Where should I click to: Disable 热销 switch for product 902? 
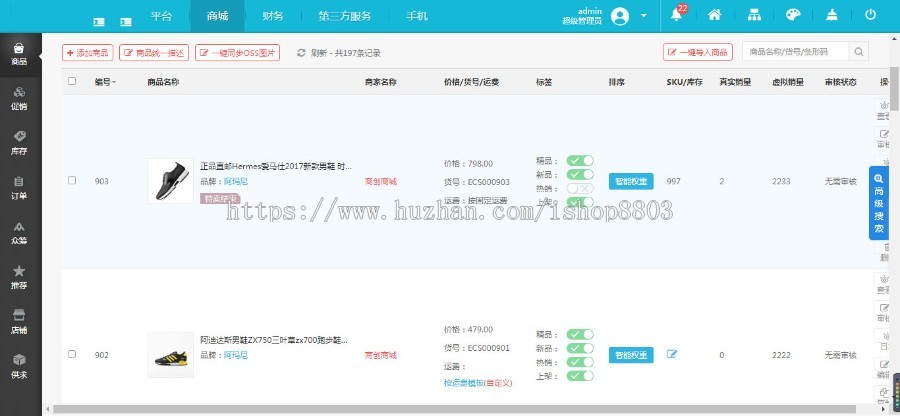pyautogui.click(x=580, y=362)
